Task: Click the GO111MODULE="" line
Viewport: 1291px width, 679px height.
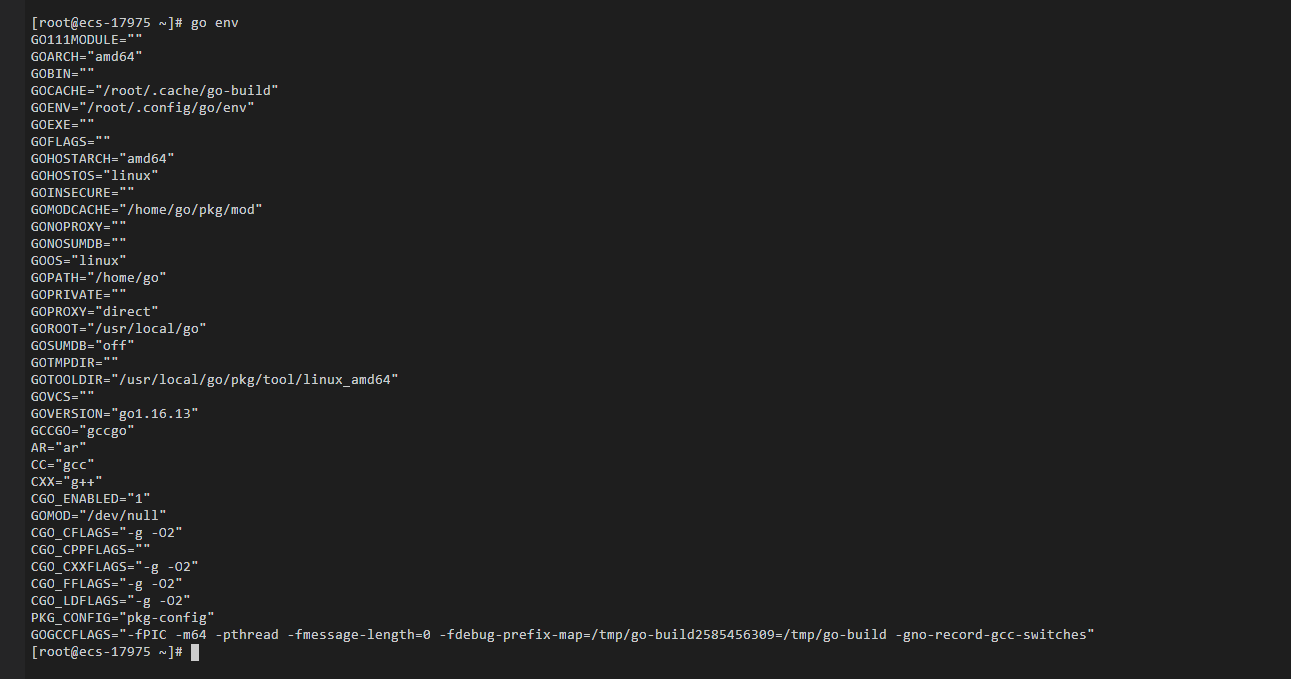Action: tap(87, 39)
